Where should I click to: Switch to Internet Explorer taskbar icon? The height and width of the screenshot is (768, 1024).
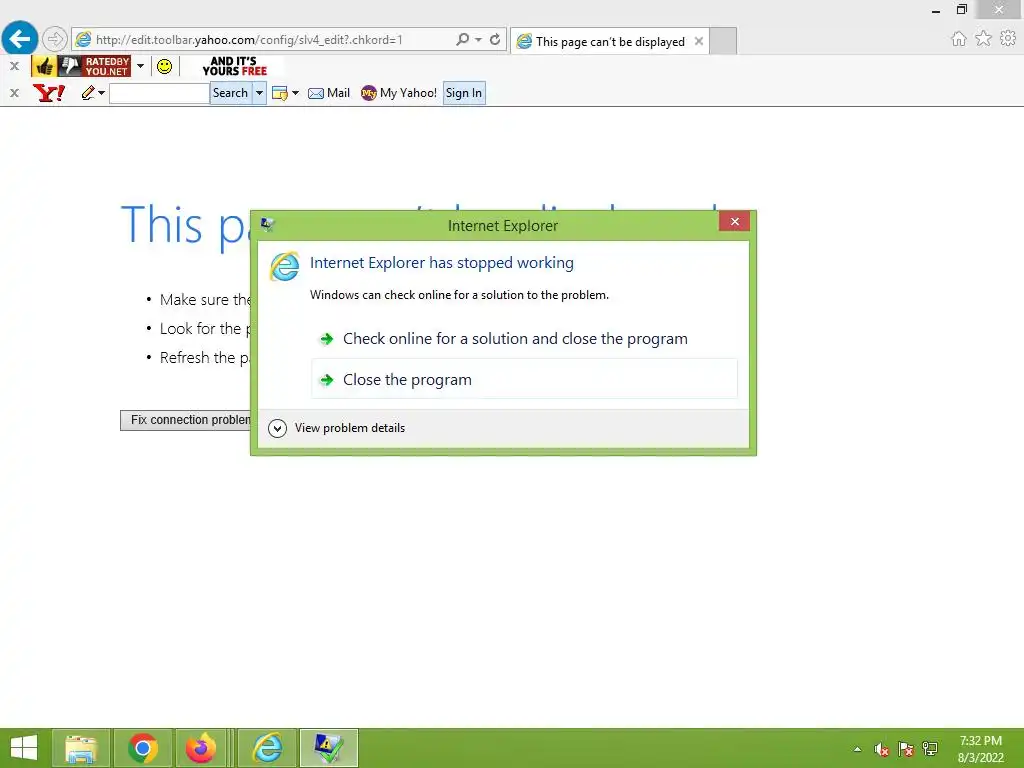[267, 748]
